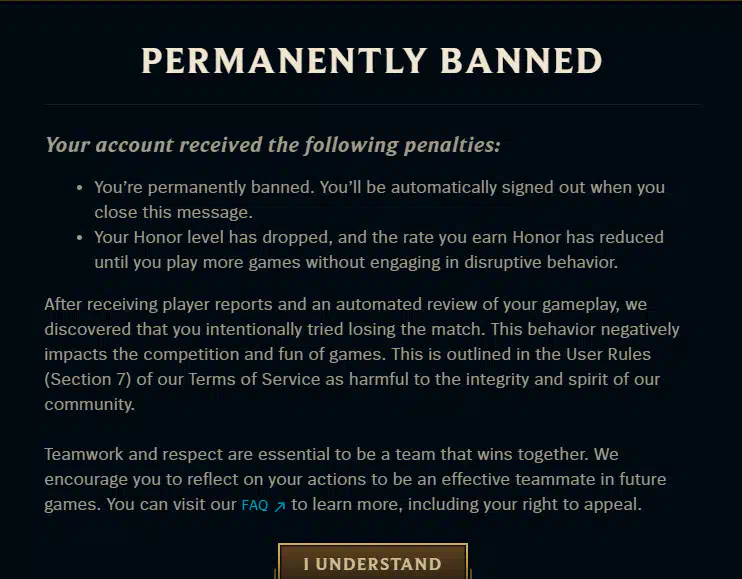742x579 pixels.
Task: Click the account penalties italic subheading
Action: tap(272, 145)
